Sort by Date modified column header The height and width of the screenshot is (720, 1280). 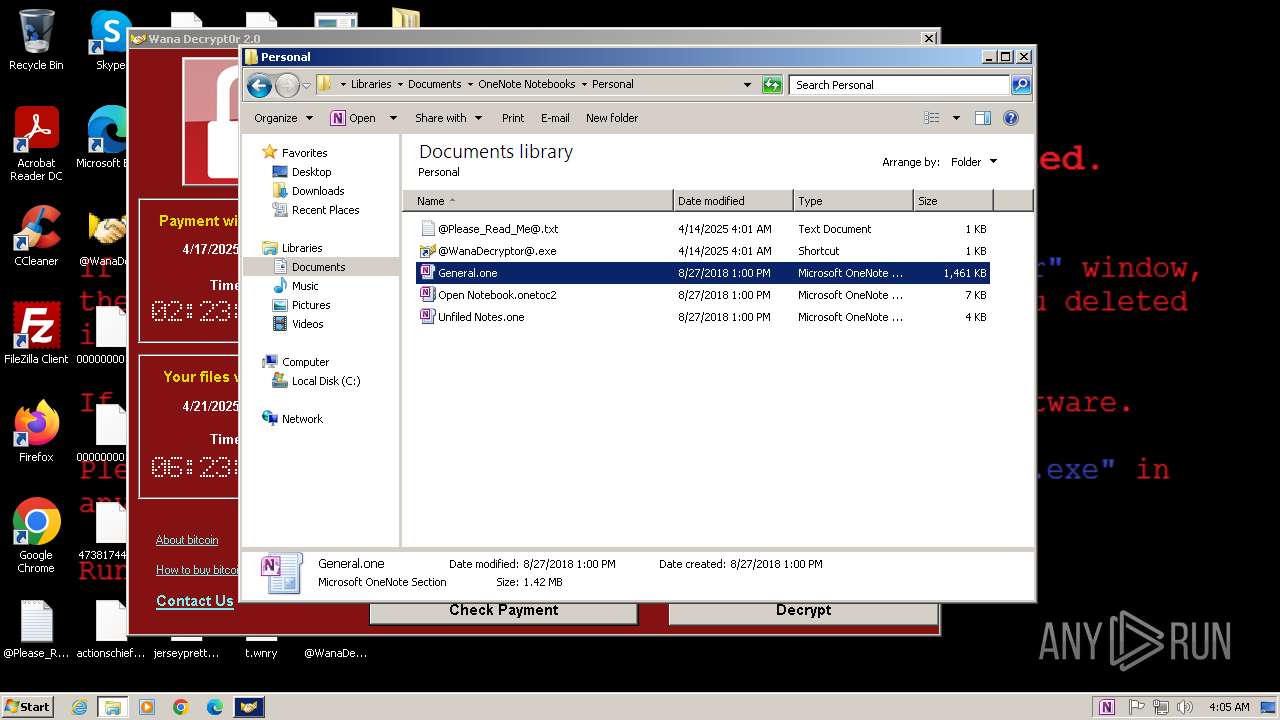(x=733, y=201)
